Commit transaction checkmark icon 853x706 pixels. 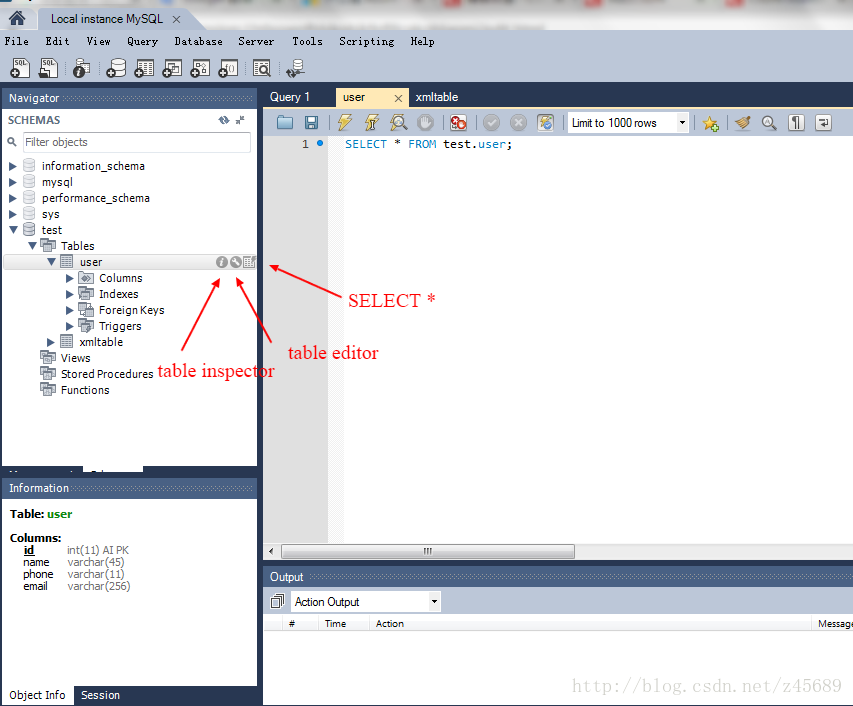(491, 122)
